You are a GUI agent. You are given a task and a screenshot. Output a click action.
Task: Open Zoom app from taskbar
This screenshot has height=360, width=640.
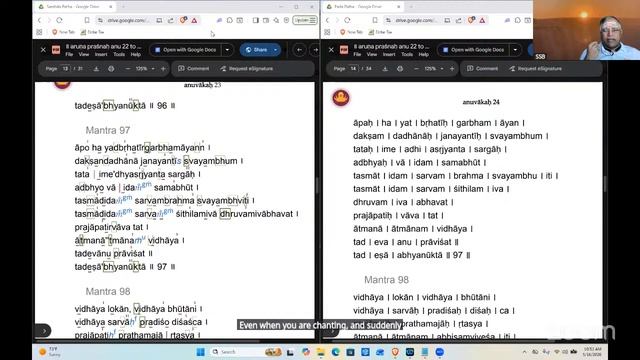point(440,352)
